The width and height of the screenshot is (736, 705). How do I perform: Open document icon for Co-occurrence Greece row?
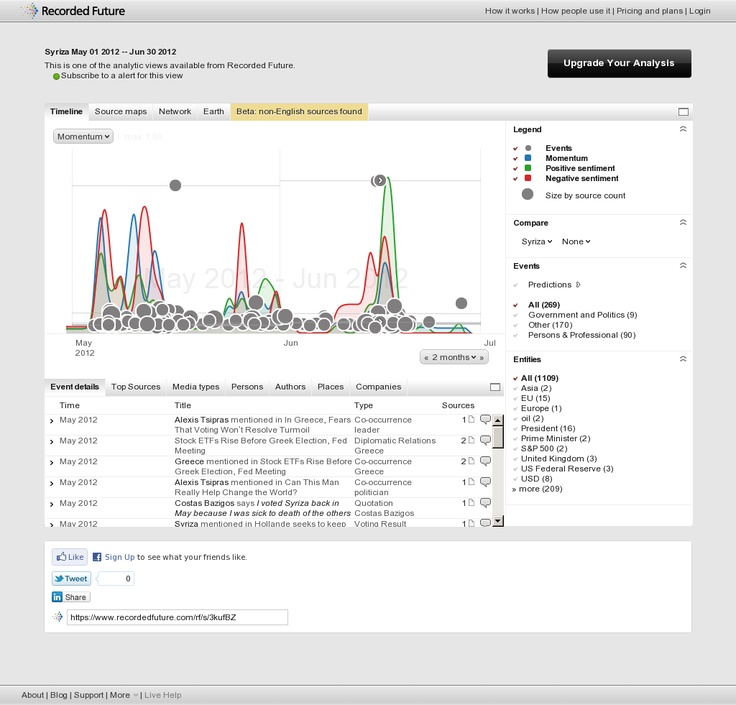point(471,461)
